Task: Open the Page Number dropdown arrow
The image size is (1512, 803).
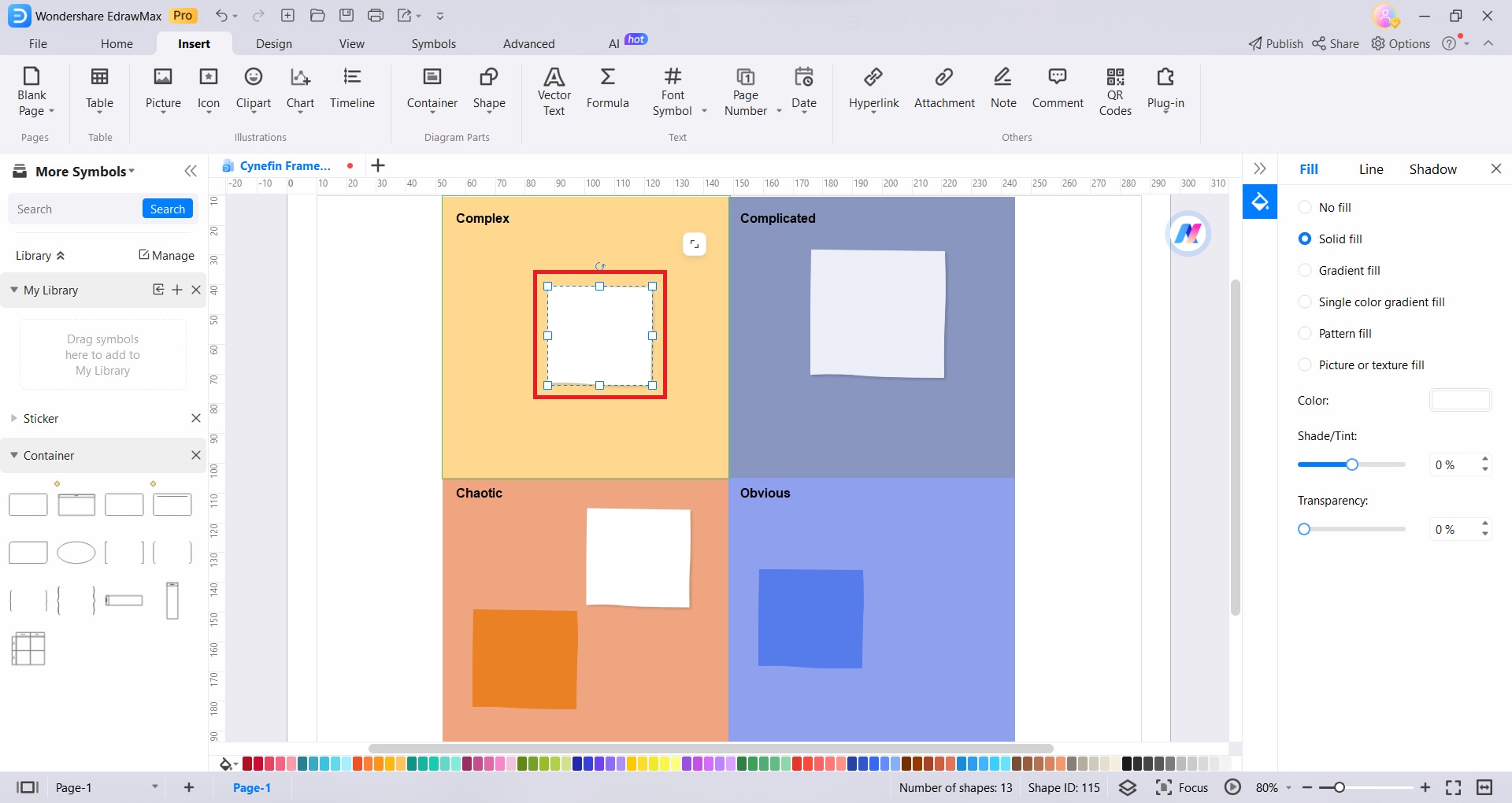Action: click(x=779, y=111)
